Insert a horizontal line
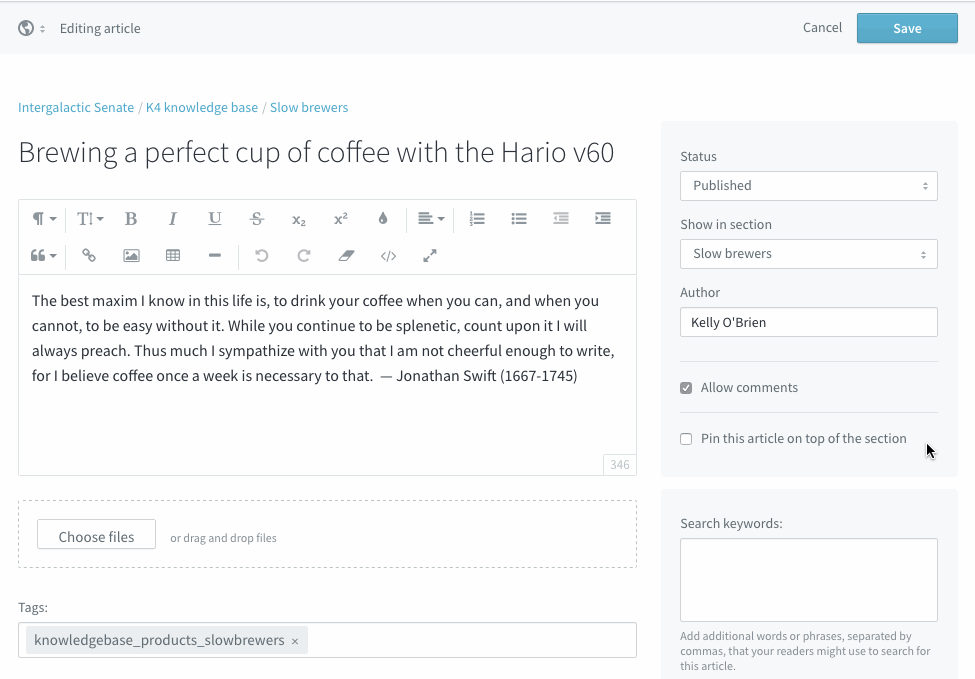 215,256
